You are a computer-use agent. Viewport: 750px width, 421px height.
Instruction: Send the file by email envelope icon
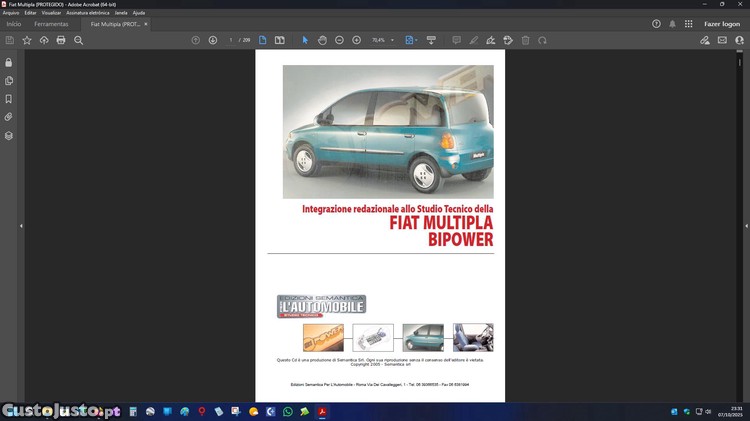click(723, 40)
